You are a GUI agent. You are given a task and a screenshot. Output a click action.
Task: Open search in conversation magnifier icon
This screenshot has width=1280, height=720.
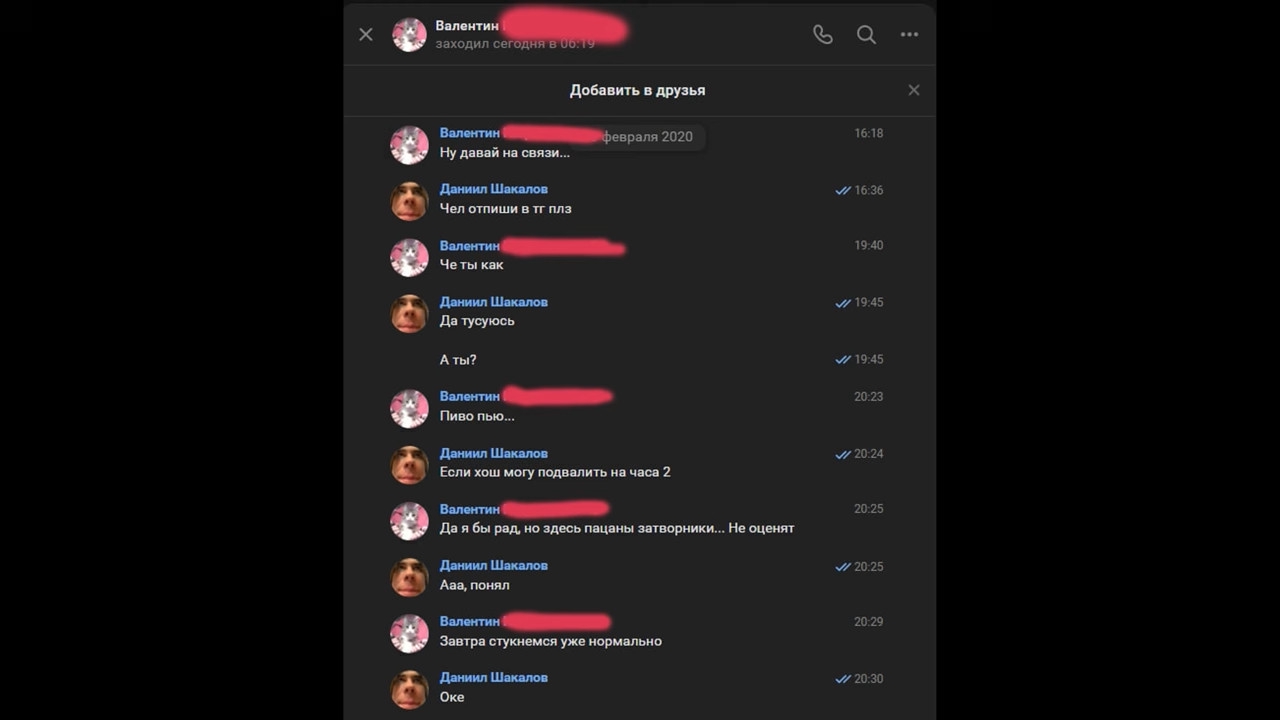[866, 35]
